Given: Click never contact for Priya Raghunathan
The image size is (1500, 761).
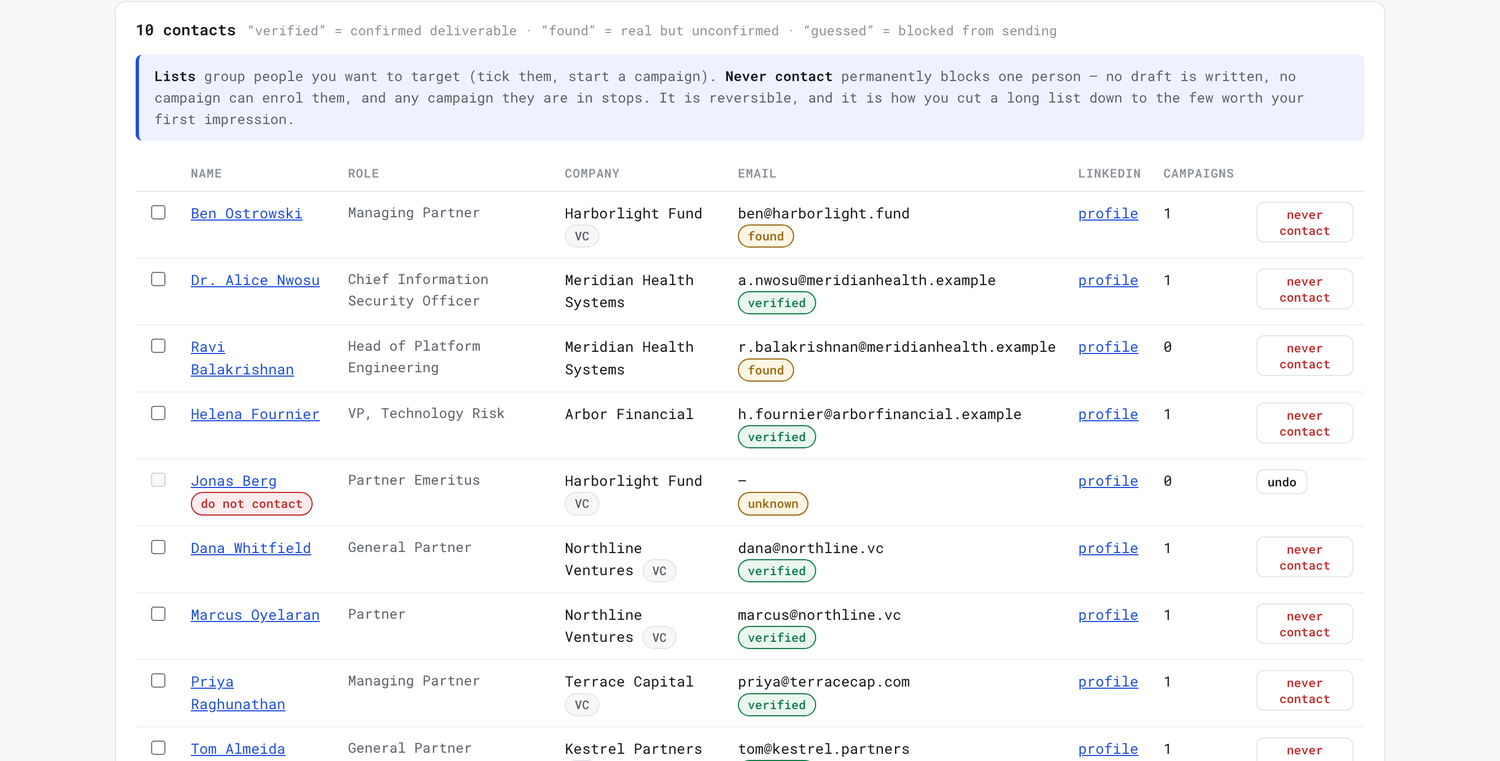Looking at the screenshot, I should click(1304, 691).
